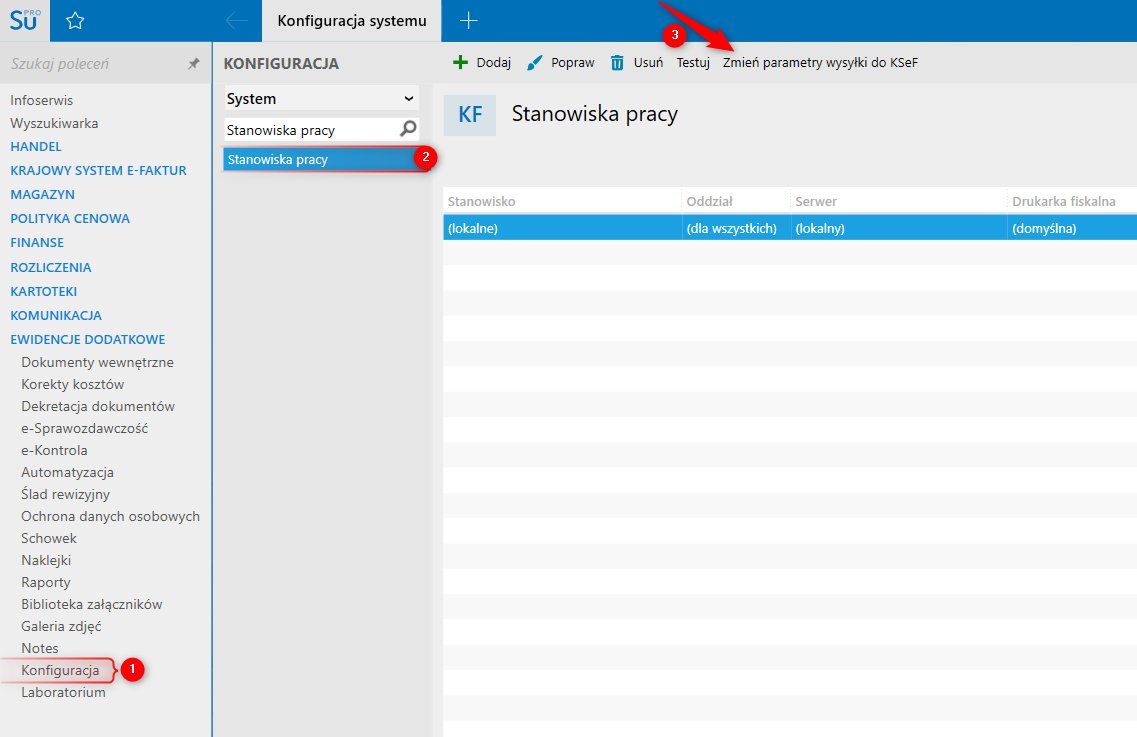Click the (lokalny) server cell
1137x737 pixels.
click(x=899, y=228)
